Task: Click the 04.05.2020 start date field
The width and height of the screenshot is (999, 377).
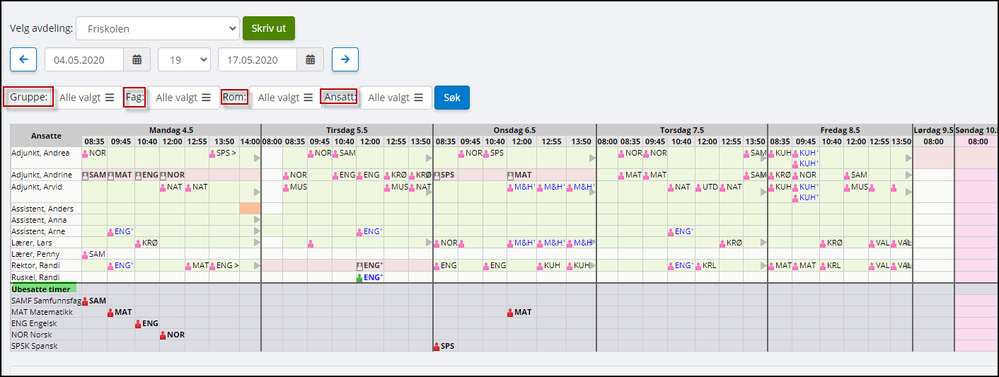Action: [84, 59]
